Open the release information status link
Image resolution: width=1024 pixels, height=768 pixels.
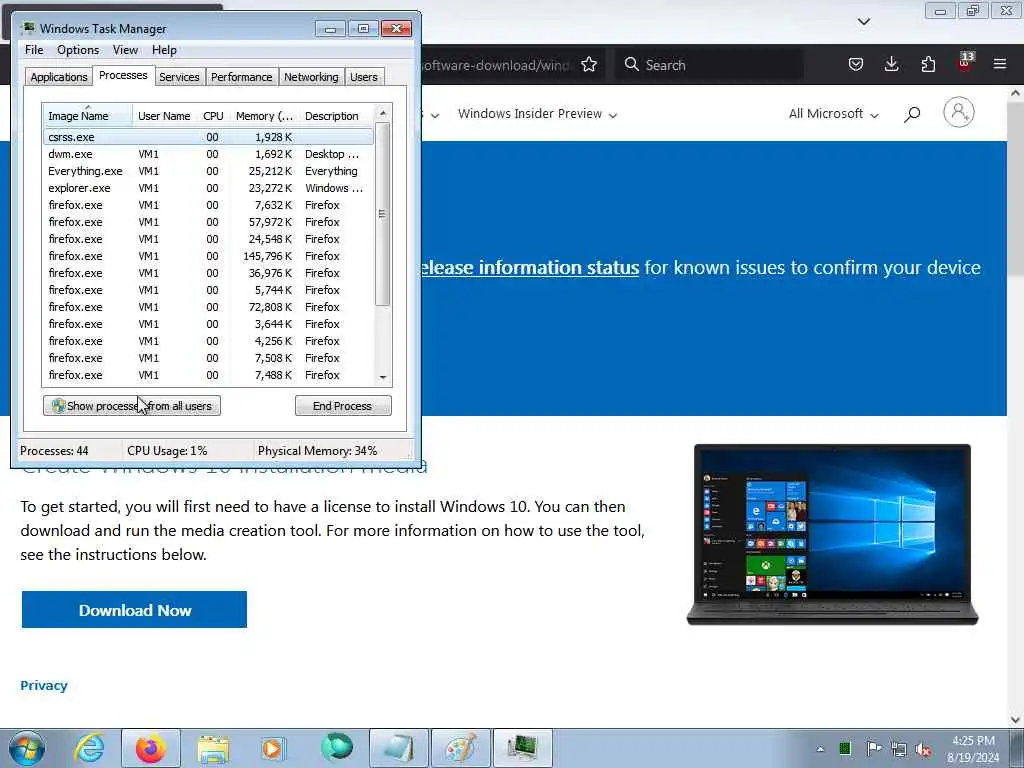(530, 267)
